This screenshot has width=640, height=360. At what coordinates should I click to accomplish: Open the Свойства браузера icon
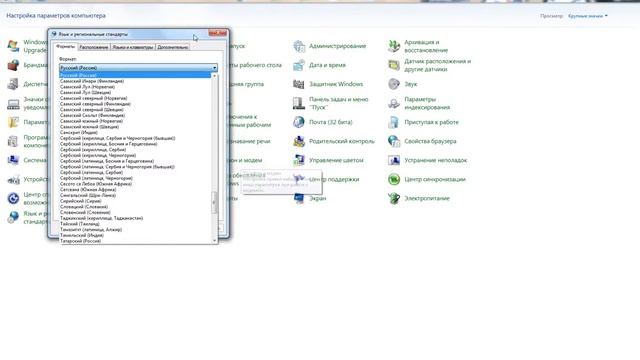[x=394, y=141]
